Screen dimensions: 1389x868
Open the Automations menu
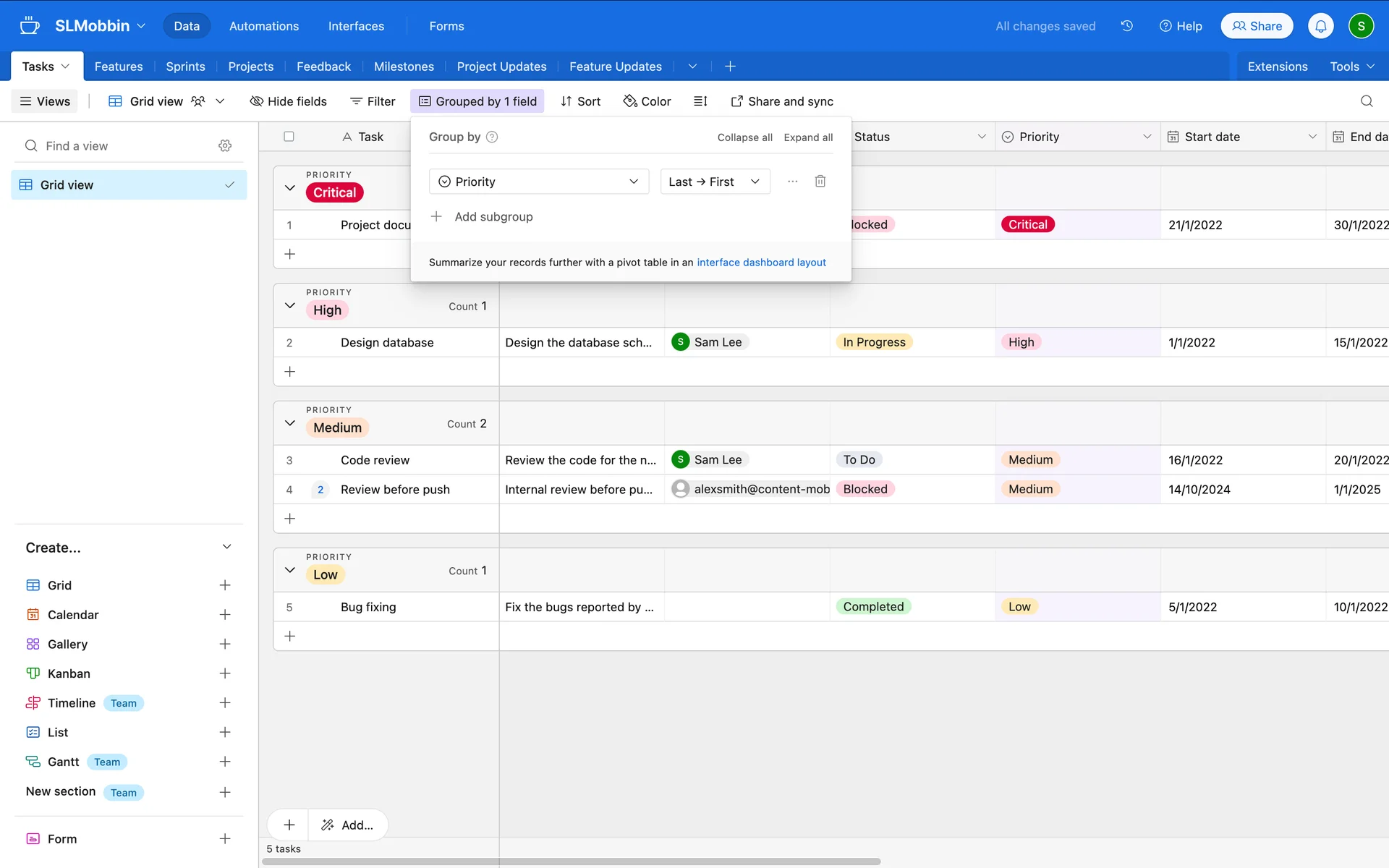(x=263, y=26)
